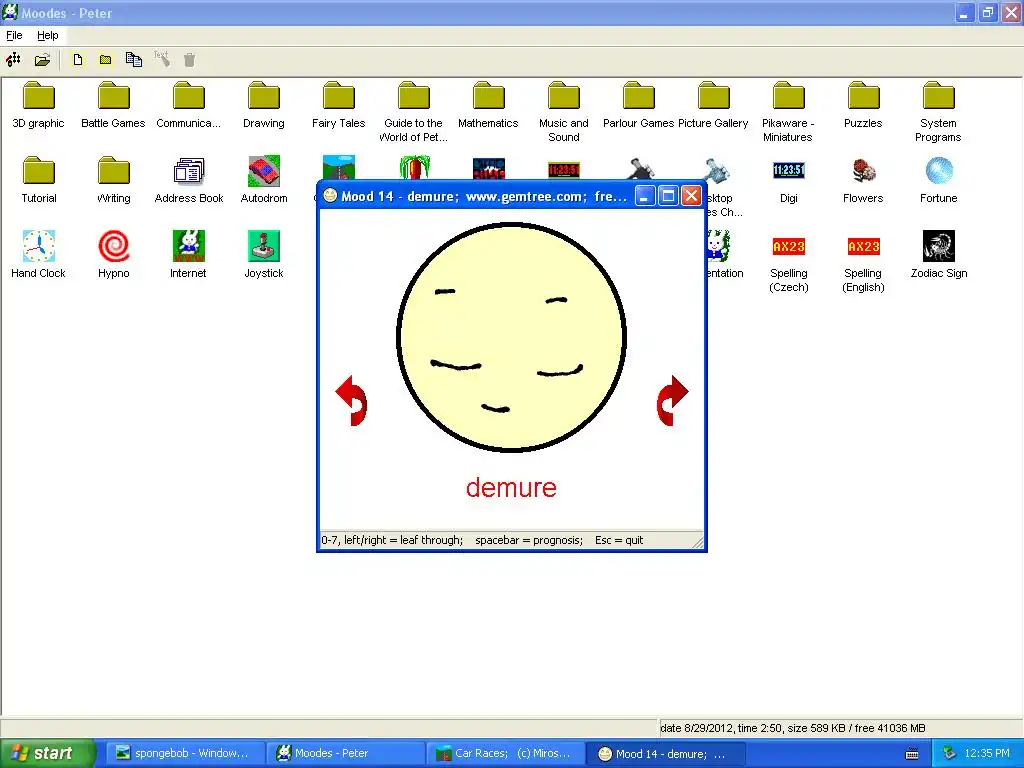Click the date and size status bar text
The image size is (1024, 768).
[x=793, y=728]
